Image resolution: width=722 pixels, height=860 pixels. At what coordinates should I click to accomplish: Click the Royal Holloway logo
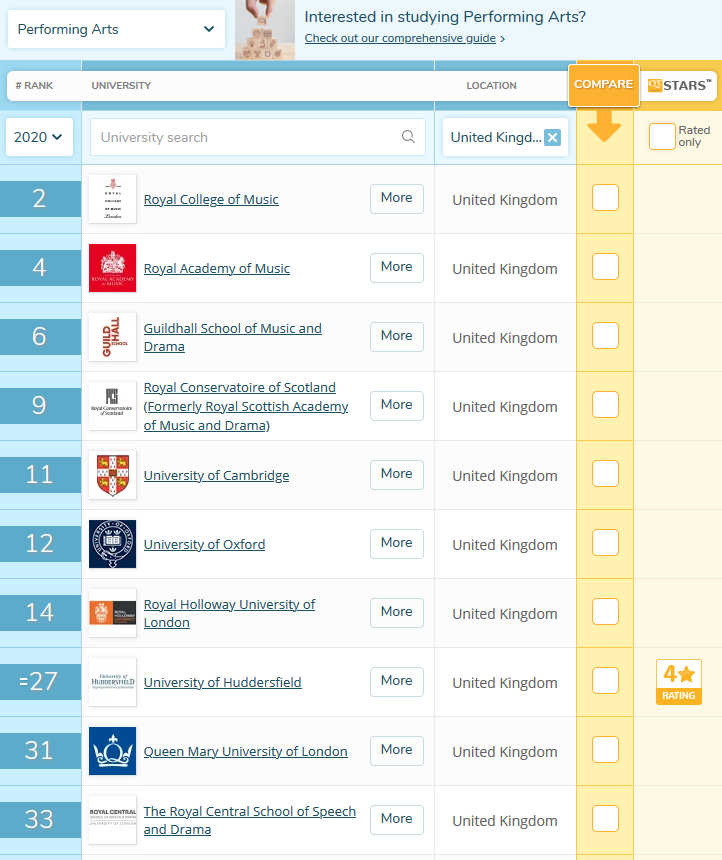[112, 613]
